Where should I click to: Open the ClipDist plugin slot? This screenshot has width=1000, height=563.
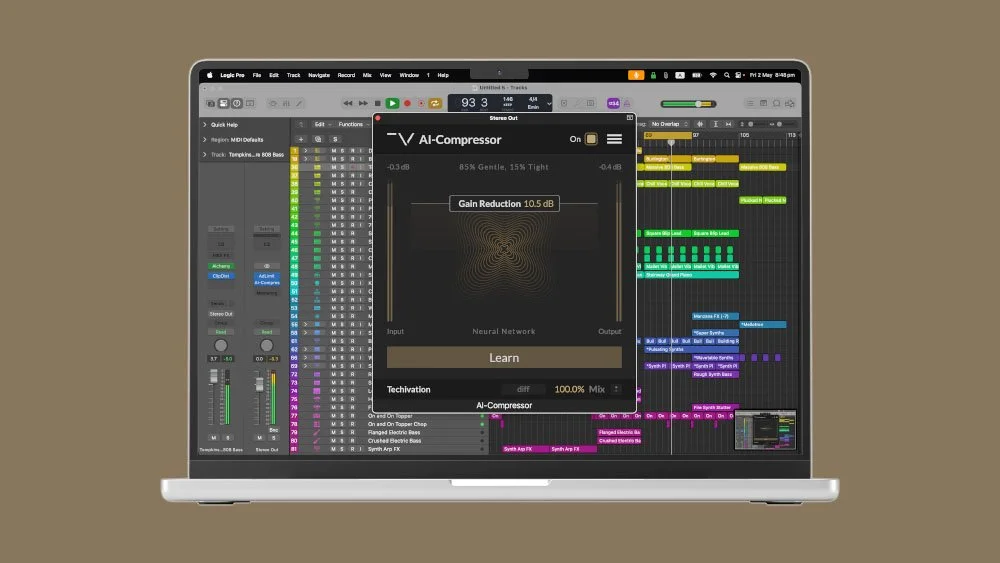(221, 276)
